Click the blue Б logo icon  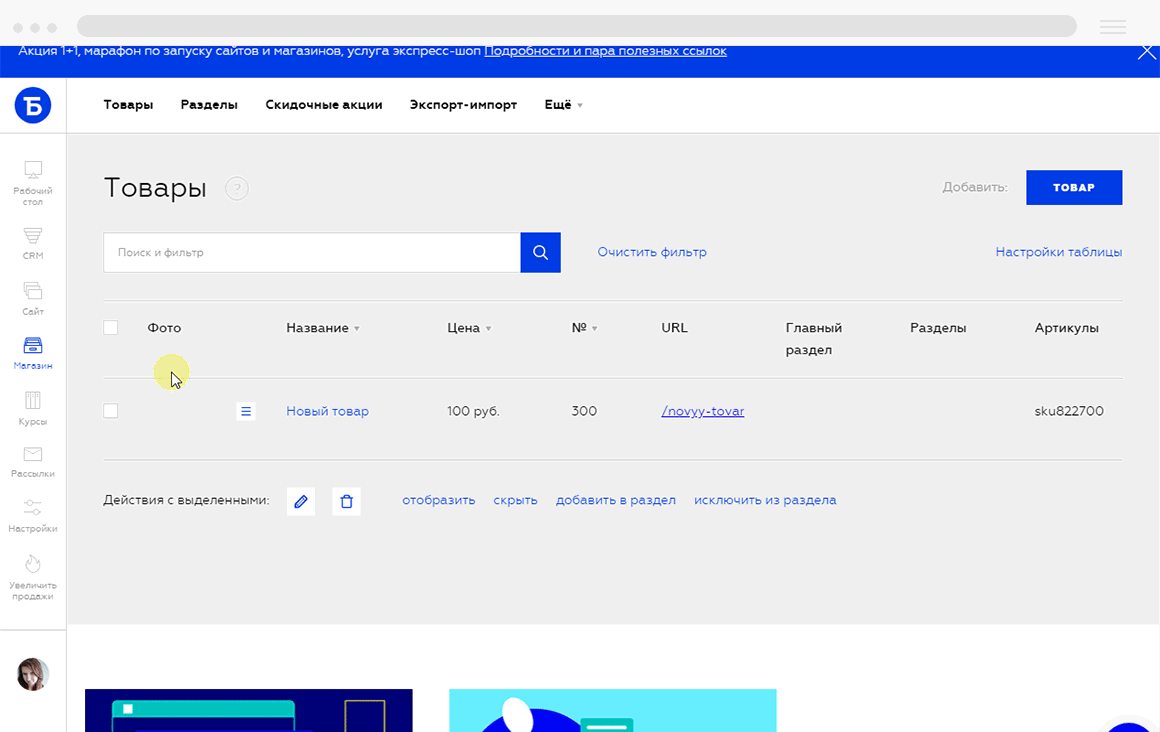(33, 105)
